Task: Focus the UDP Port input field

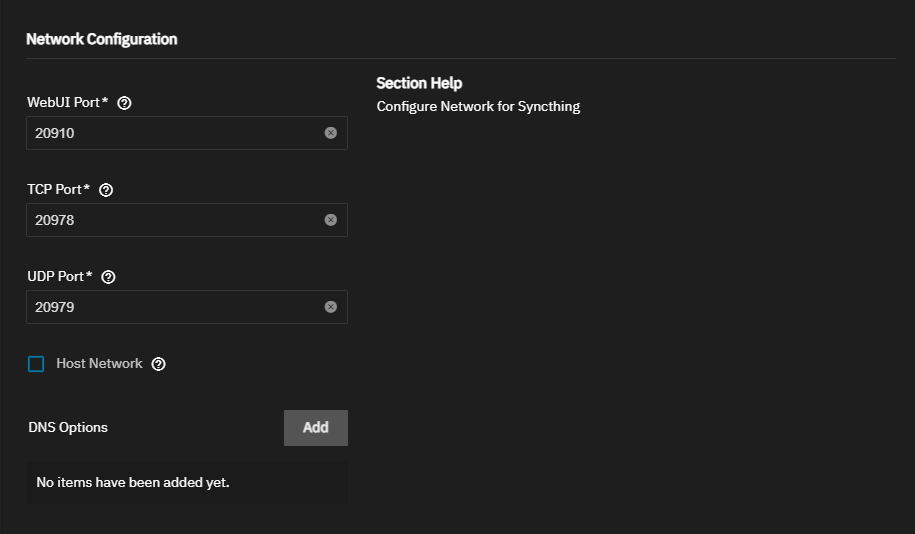Action: [187, 307]
